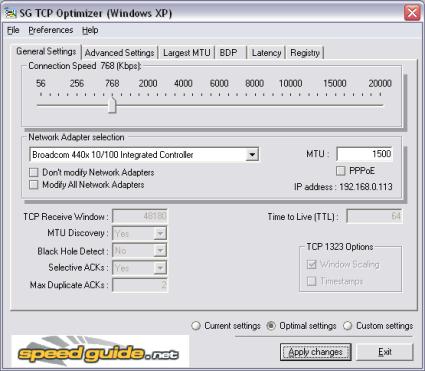The width and height of the screenshot is (425, 371).
Task: Enable the PPPoE checkbox
Action: (x=340, y=171)
